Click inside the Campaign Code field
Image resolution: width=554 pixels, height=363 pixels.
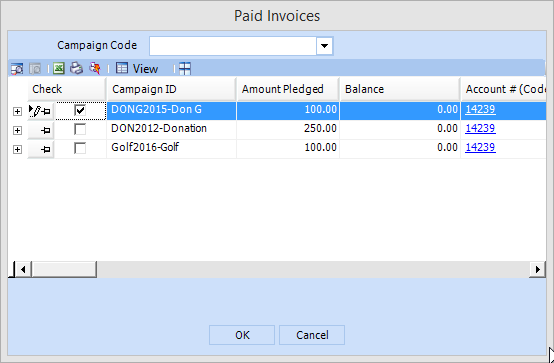tap(233, 46)
